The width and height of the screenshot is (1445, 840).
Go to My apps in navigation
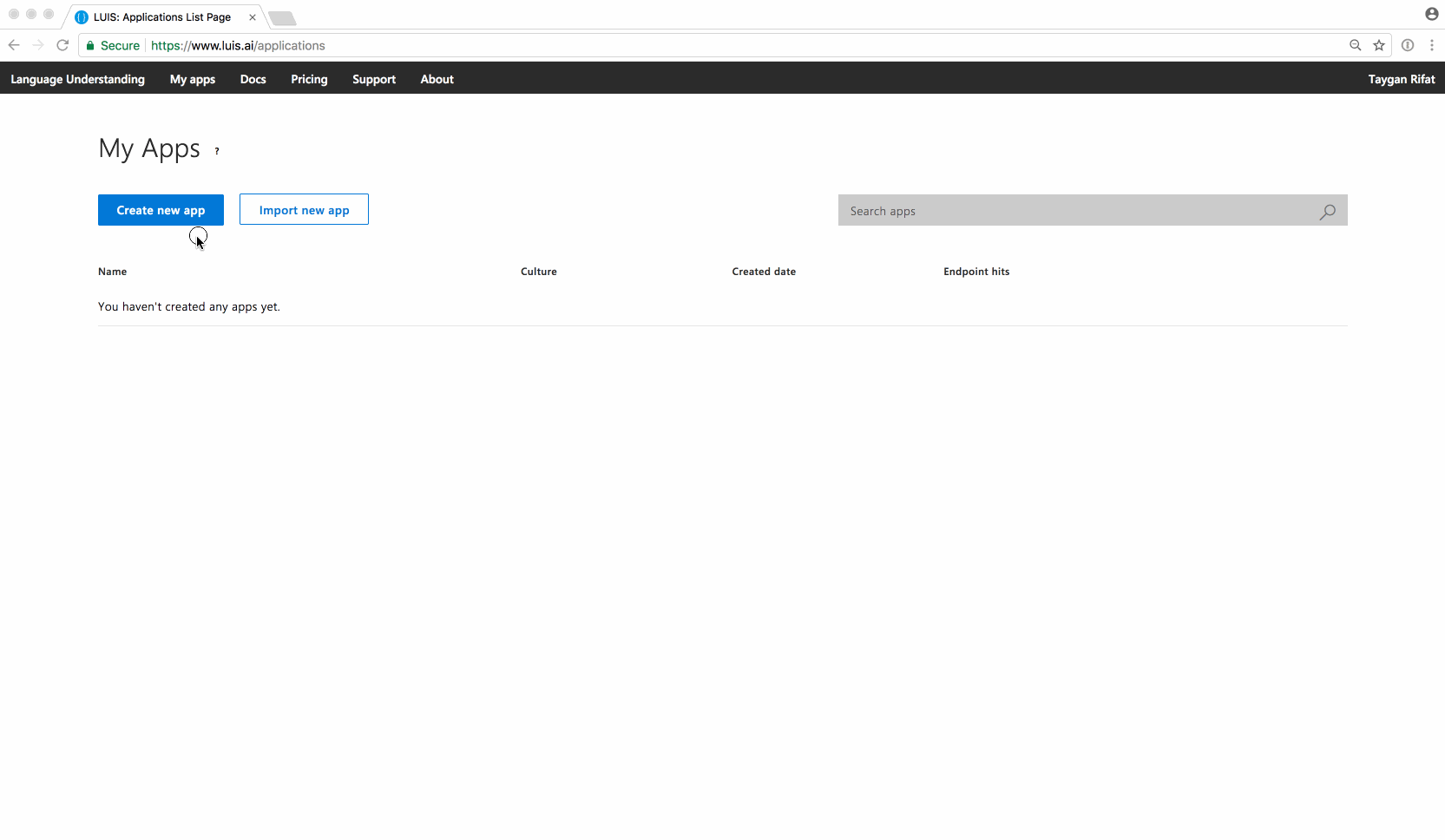pyautogui.click(x=193, y=79)
